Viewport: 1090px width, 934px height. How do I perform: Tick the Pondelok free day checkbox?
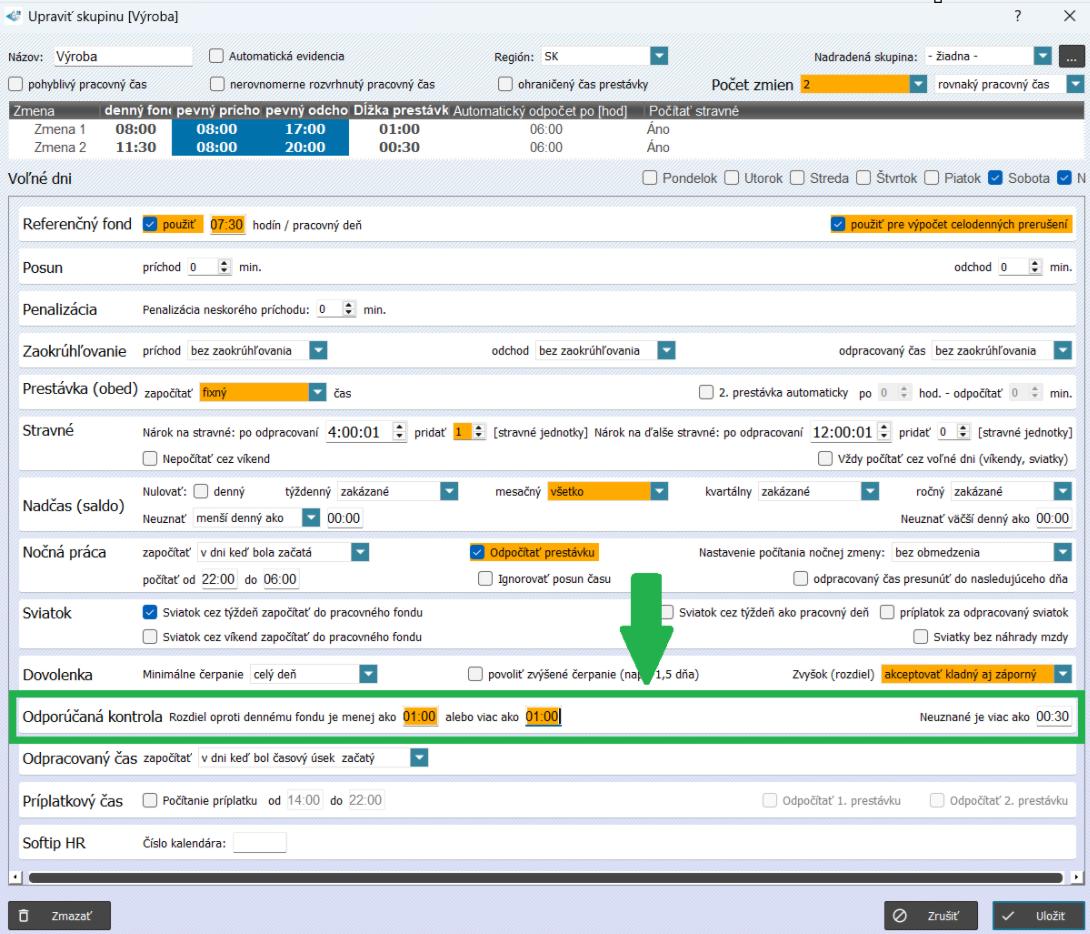coord(650,179)
